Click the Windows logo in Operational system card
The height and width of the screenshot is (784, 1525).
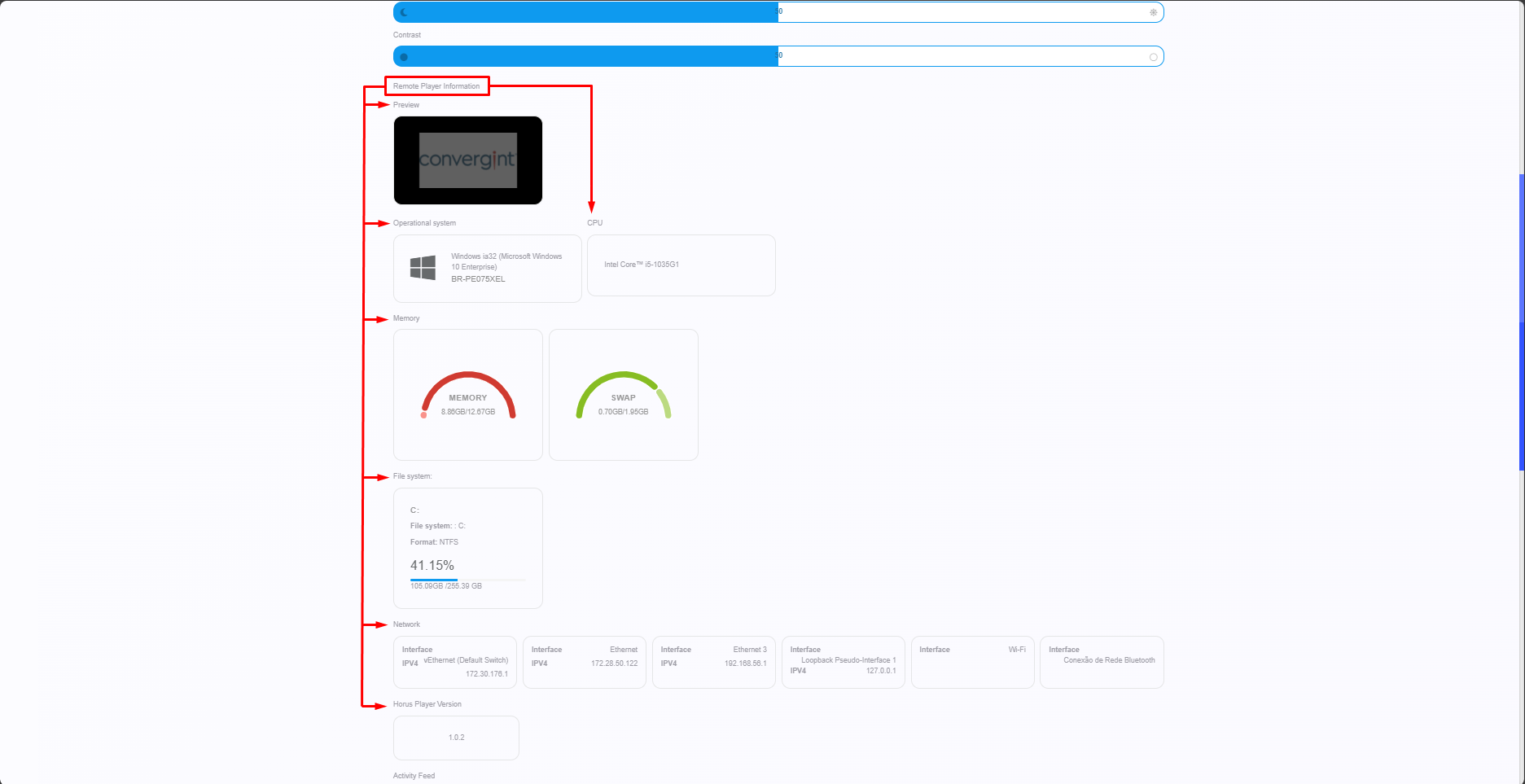[423, 268]
